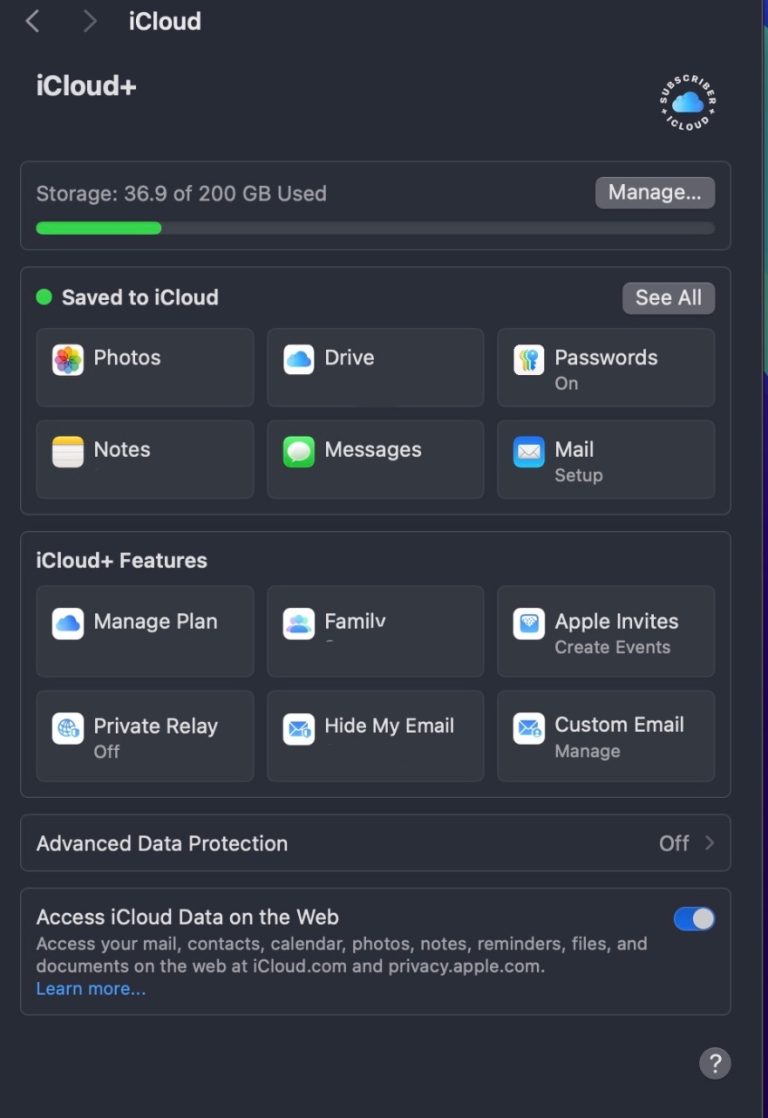Open the iCloud Drive icon

click(299, 360)
